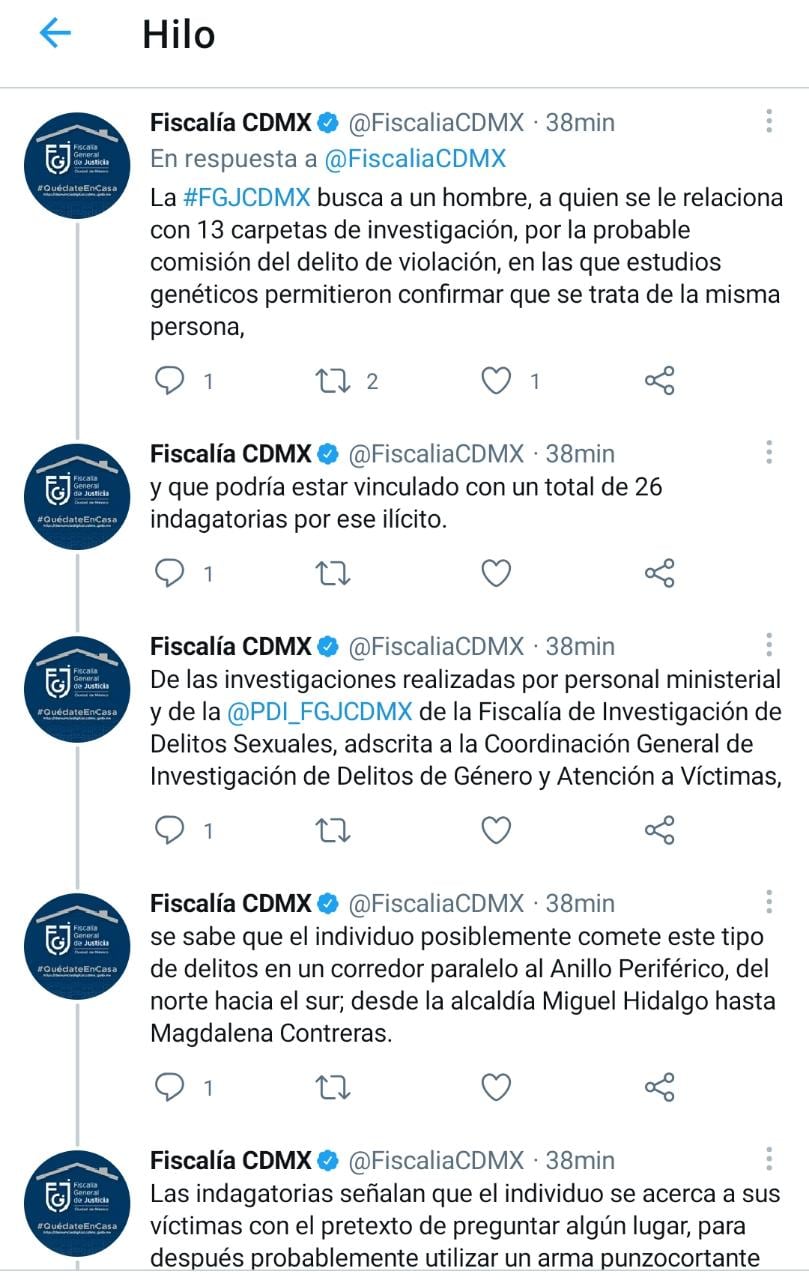The image size is (809, 1280).
Task: Open the #FGJCDMX hashtag link
Action: [x=246, y=195]
